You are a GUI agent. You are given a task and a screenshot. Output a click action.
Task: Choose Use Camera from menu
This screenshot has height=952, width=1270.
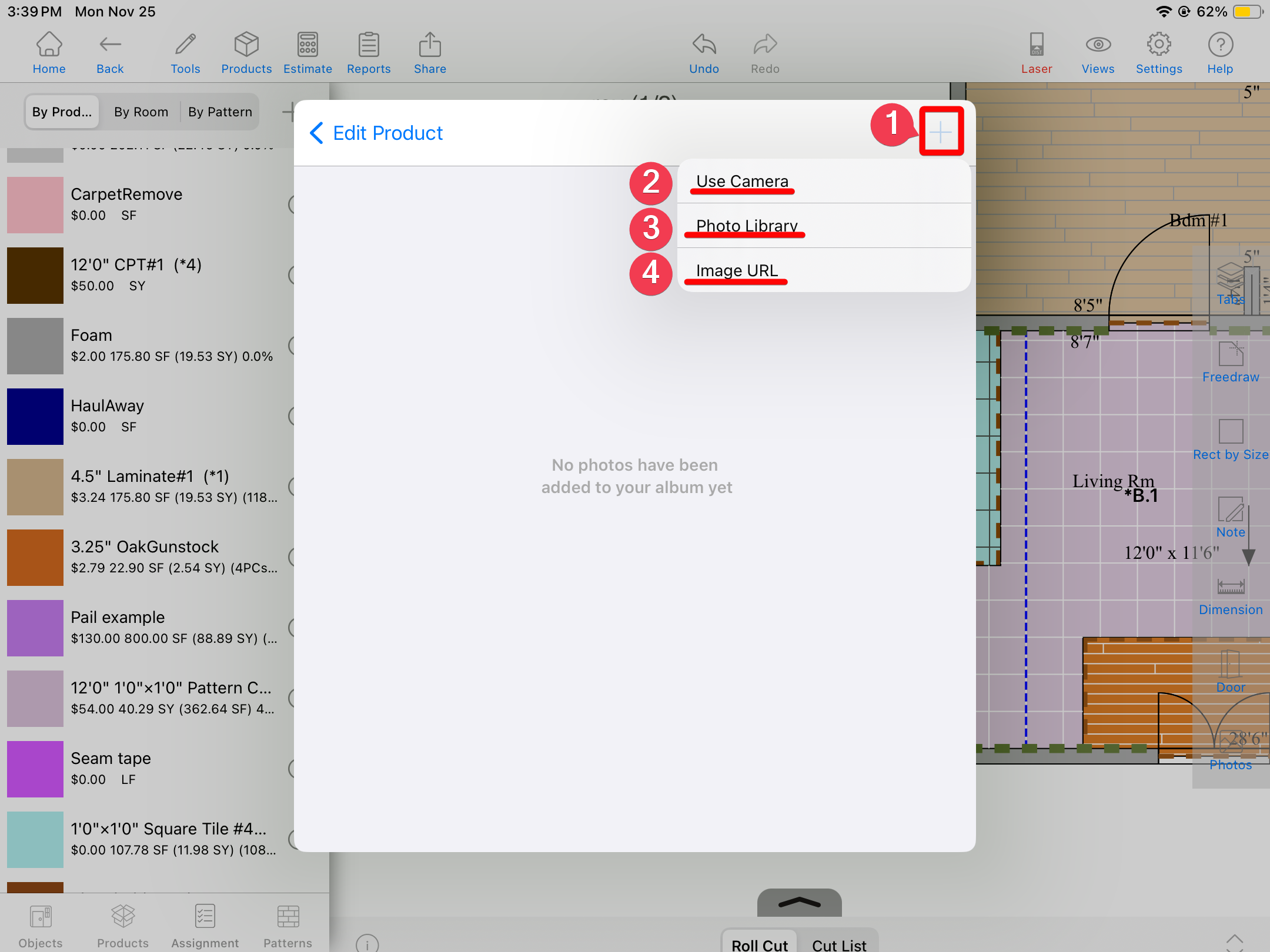[742, 181]
